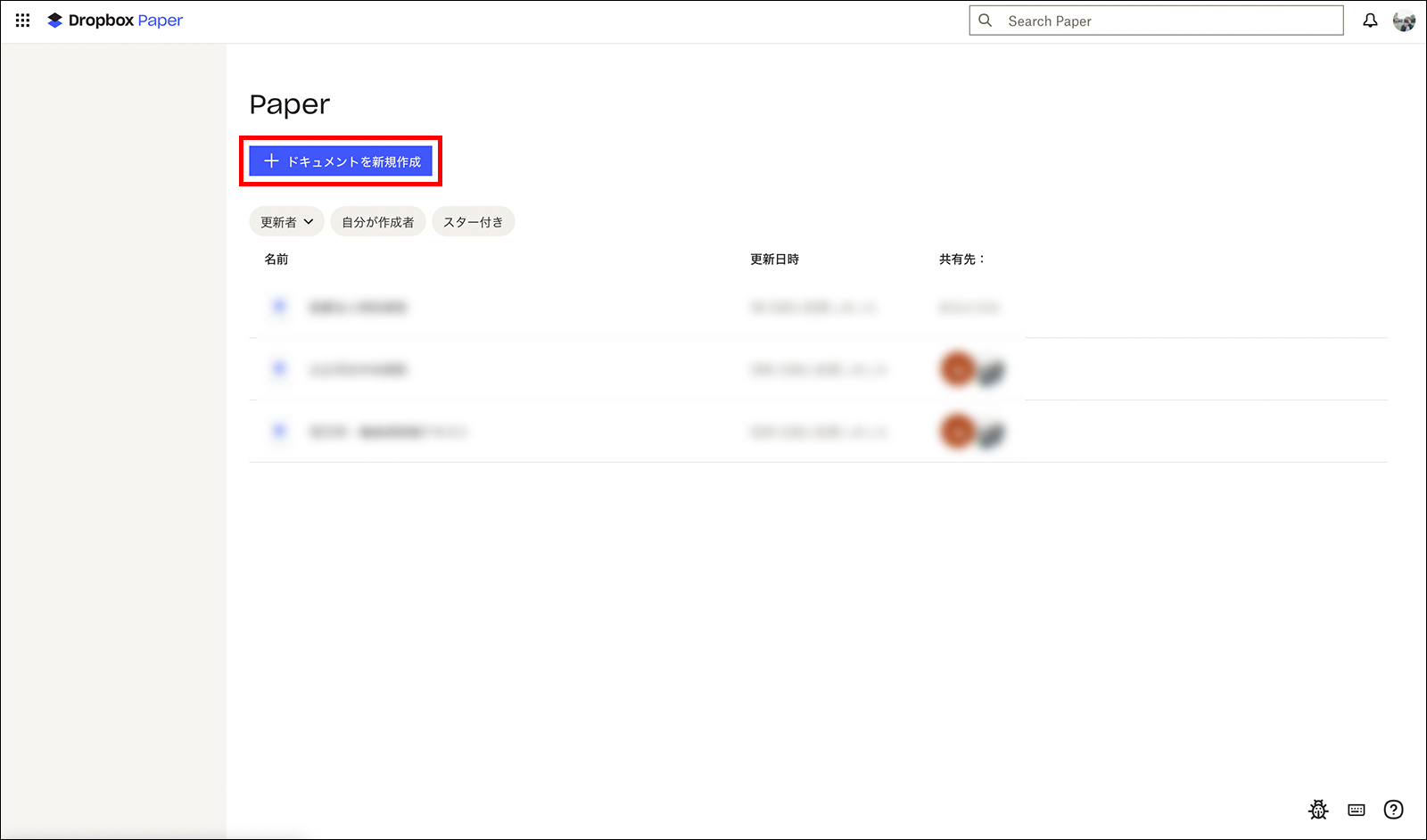Open the account avatar menu
This screenshot has height=840, width=1427.
tap(1404, 21)
